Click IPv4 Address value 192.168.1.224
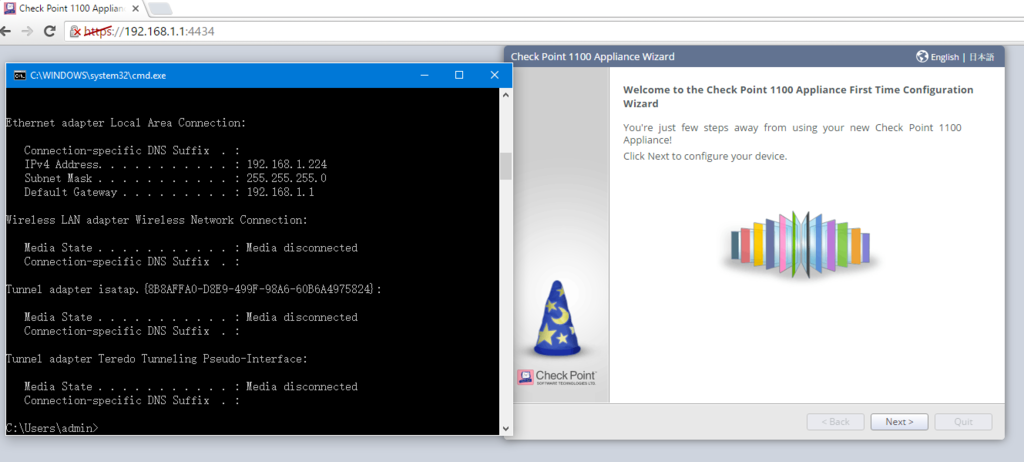1024x462 pixels. pos(287,164)
